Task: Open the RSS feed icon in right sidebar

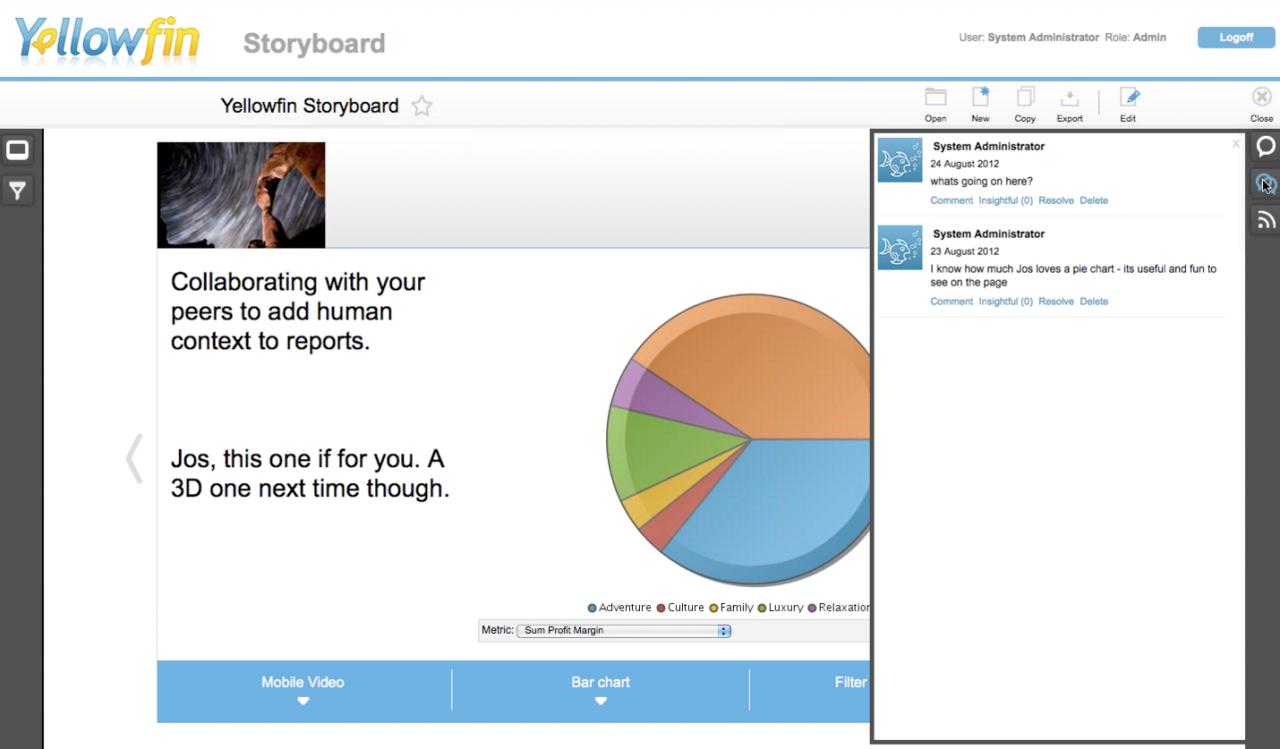Action: point(1265,220)
